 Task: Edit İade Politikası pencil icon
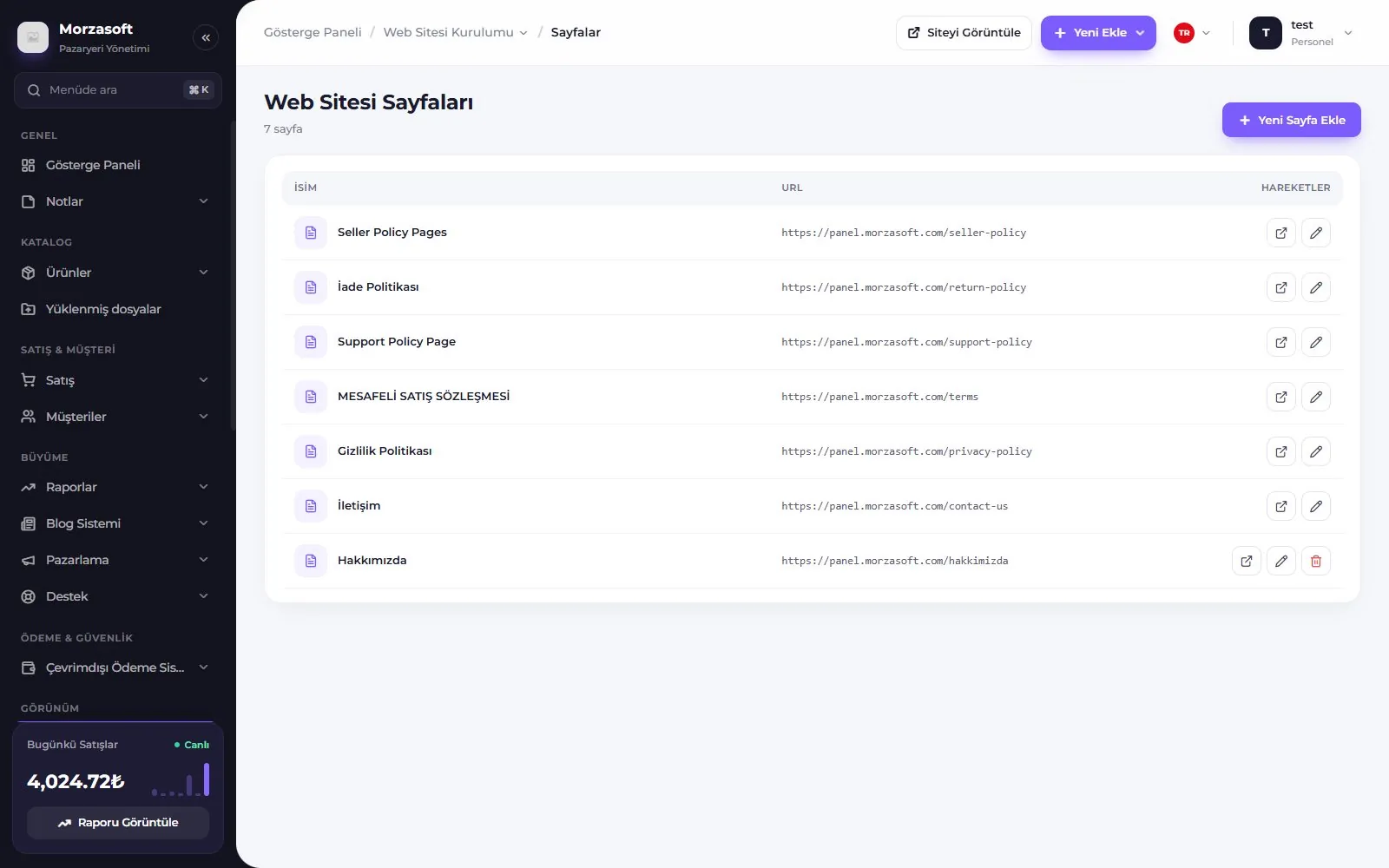(1316, 287)
